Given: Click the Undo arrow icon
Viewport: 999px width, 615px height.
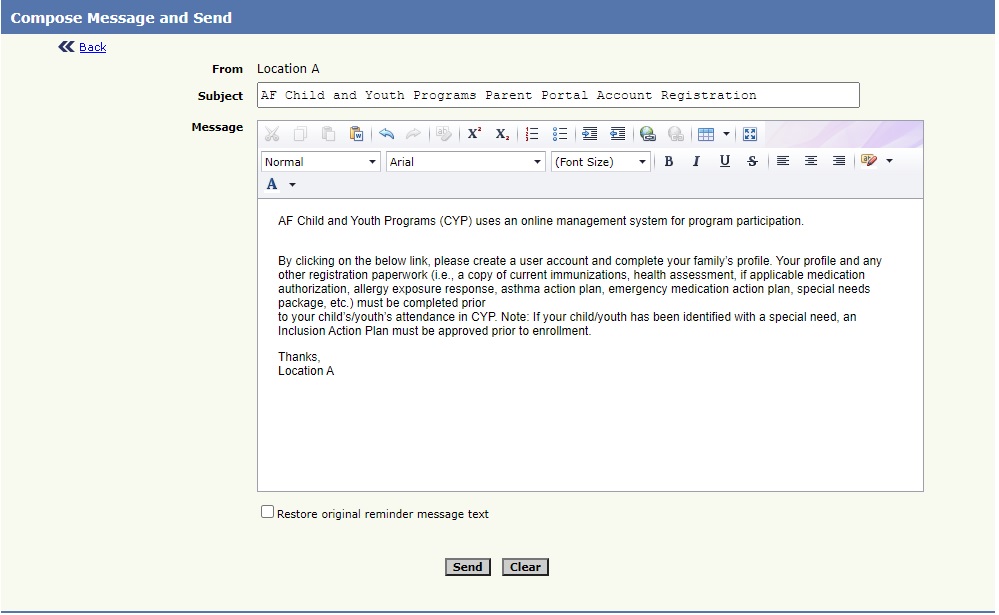Looking at the screenshot, I should [x=386, y=134].
